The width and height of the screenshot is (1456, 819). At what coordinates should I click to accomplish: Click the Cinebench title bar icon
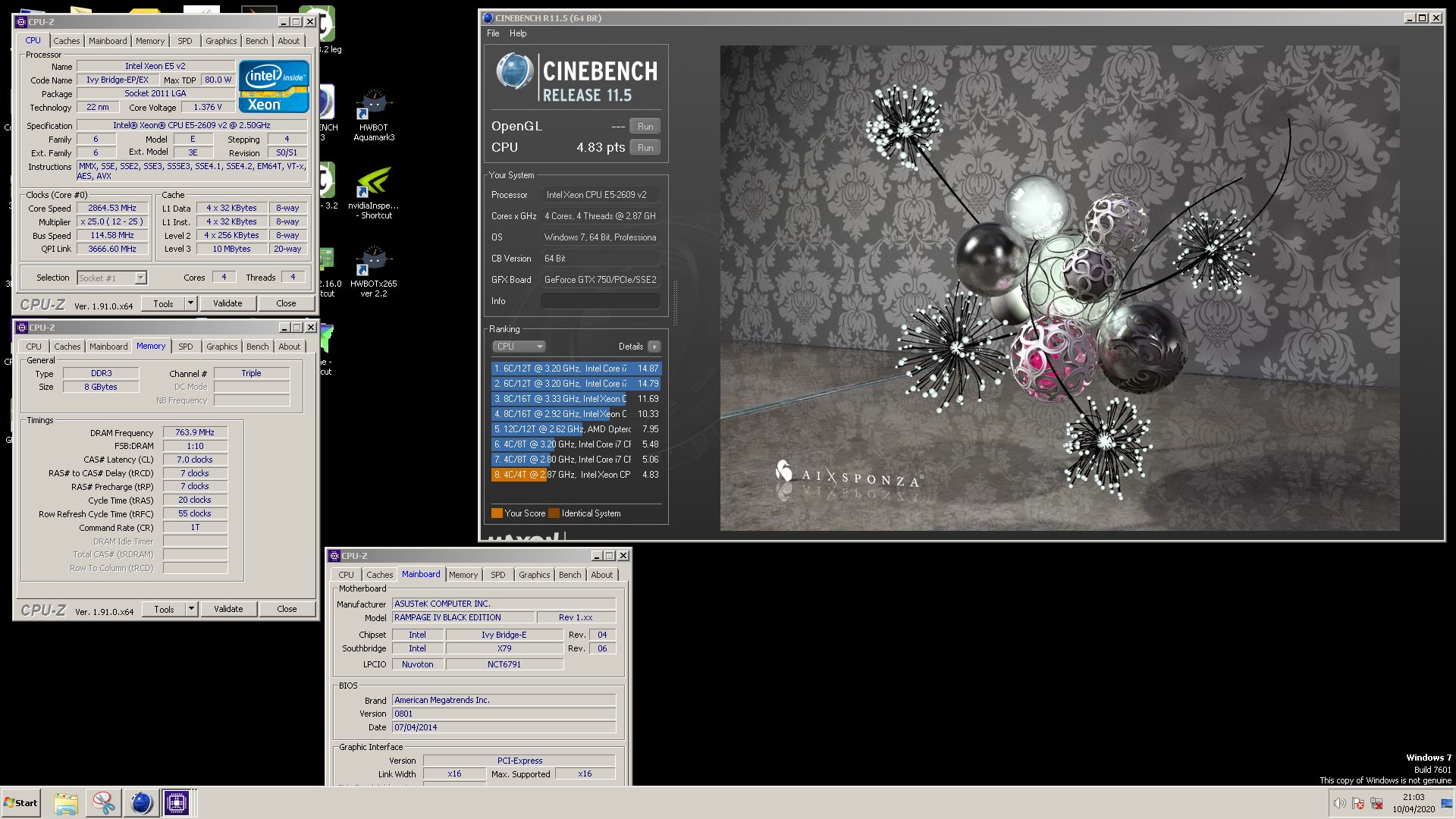[488, 18]
